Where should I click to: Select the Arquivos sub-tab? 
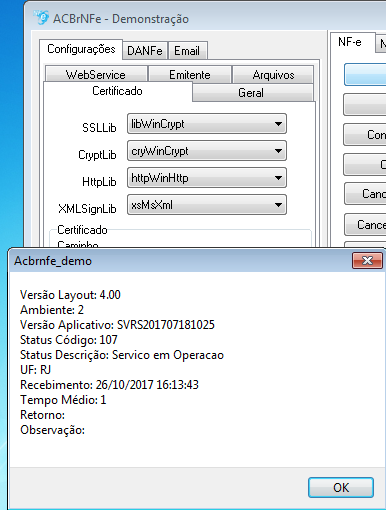click(x=273, y=75)
